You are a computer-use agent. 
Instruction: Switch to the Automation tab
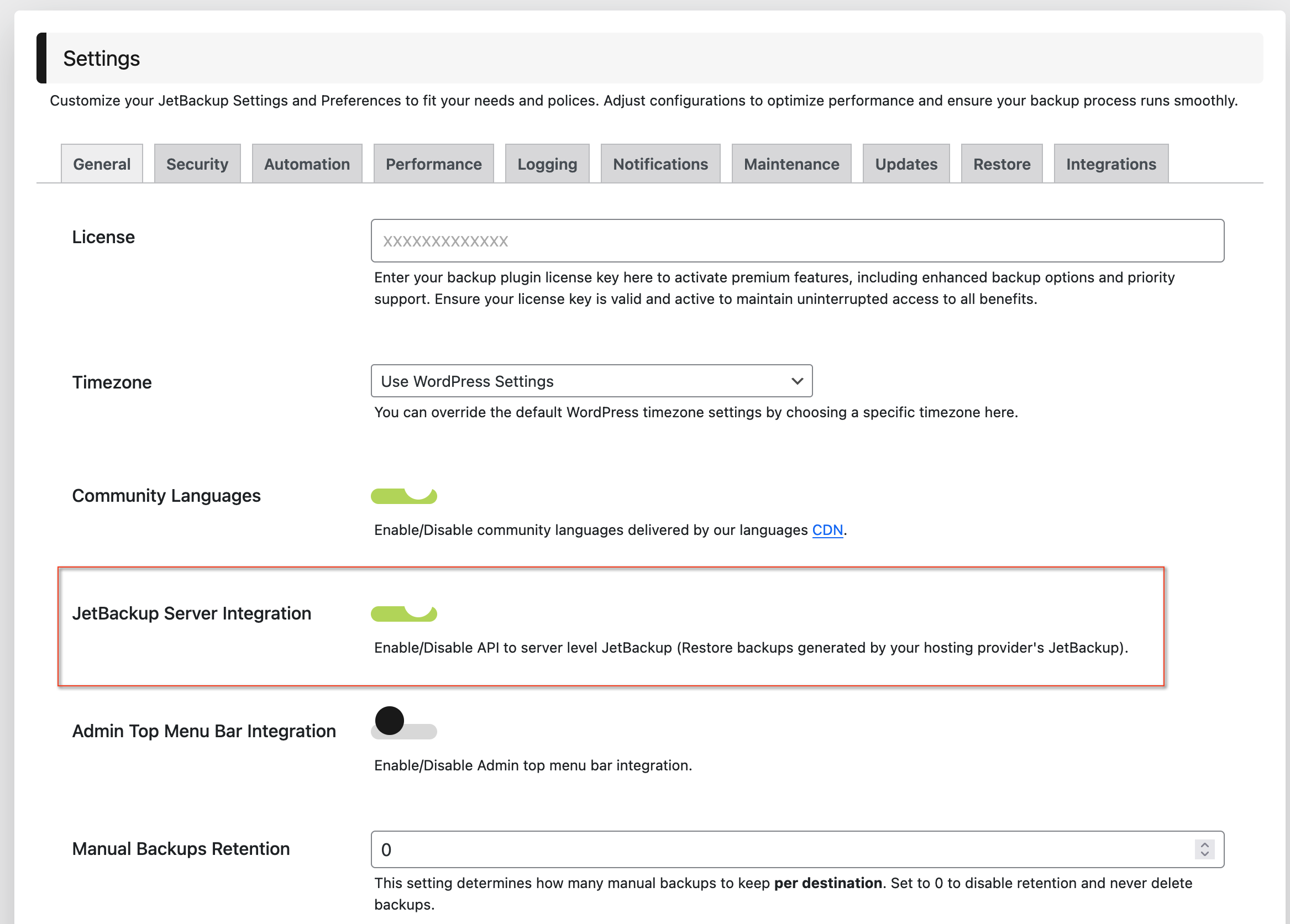pos(307,164)
